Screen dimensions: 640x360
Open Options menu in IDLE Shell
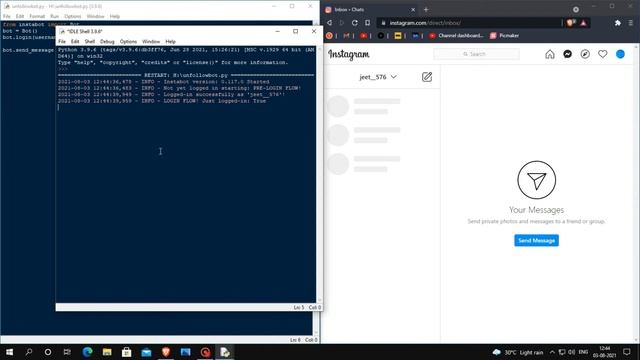128,42
